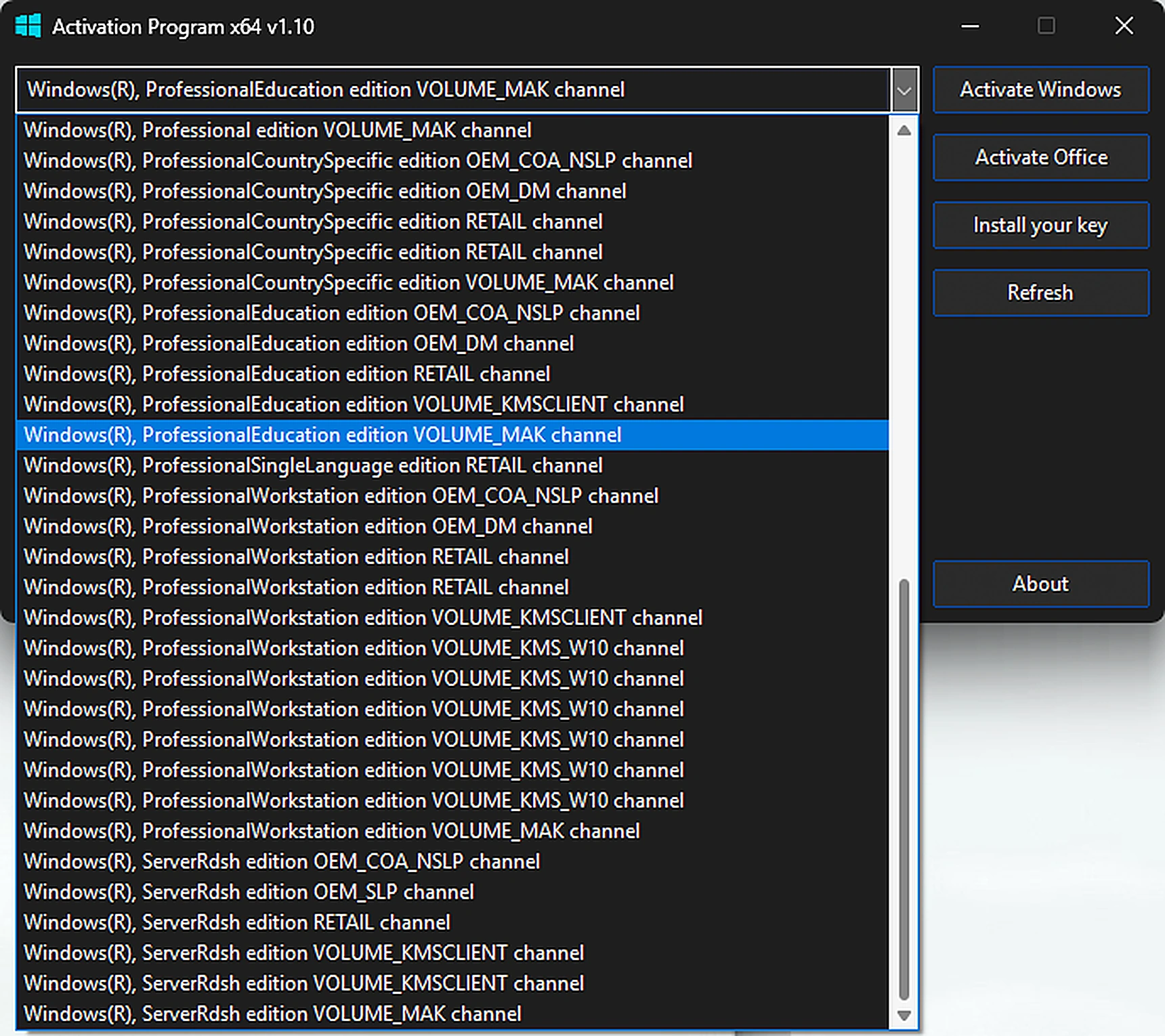1165x1036 pixels.
Task: Click the dropdown list scrollbar thumb
Action: 904,789
